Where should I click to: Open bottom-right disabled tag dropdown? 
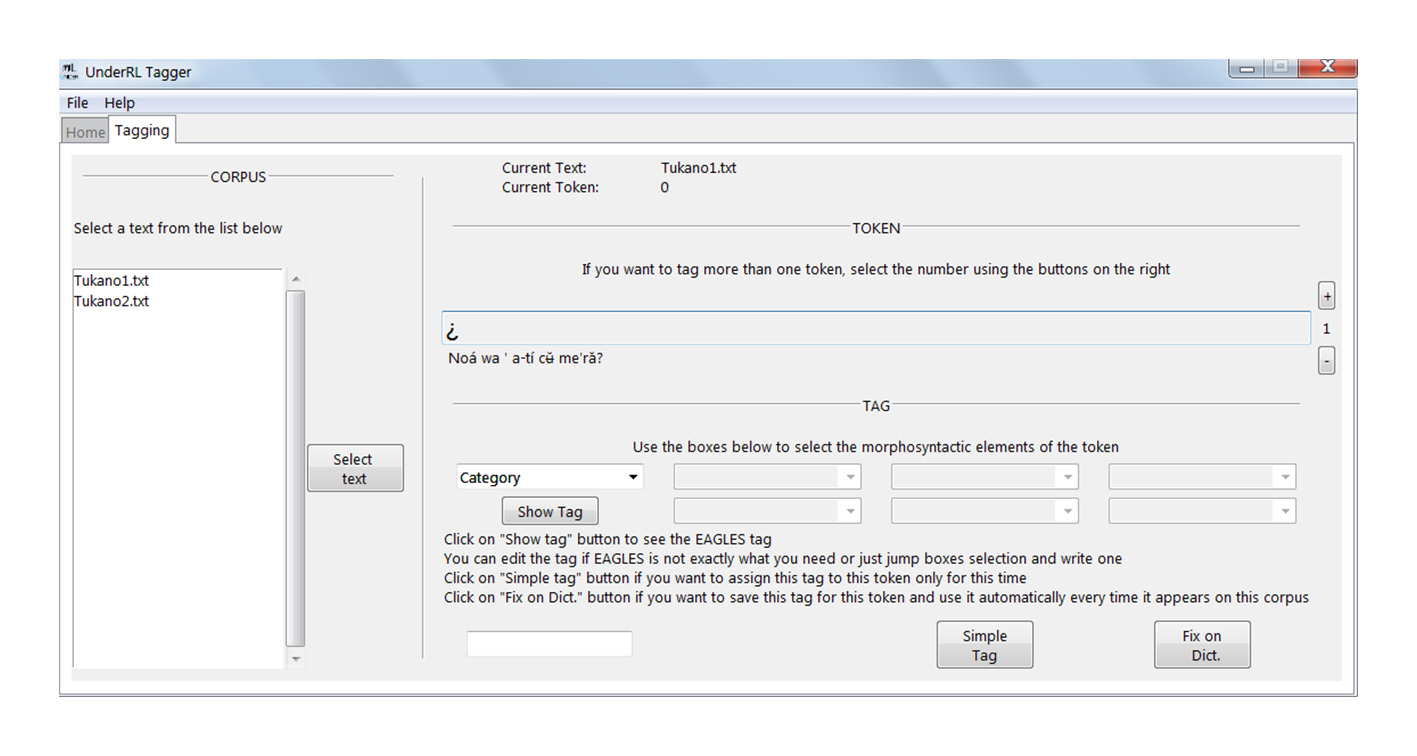click(1202, 512)
